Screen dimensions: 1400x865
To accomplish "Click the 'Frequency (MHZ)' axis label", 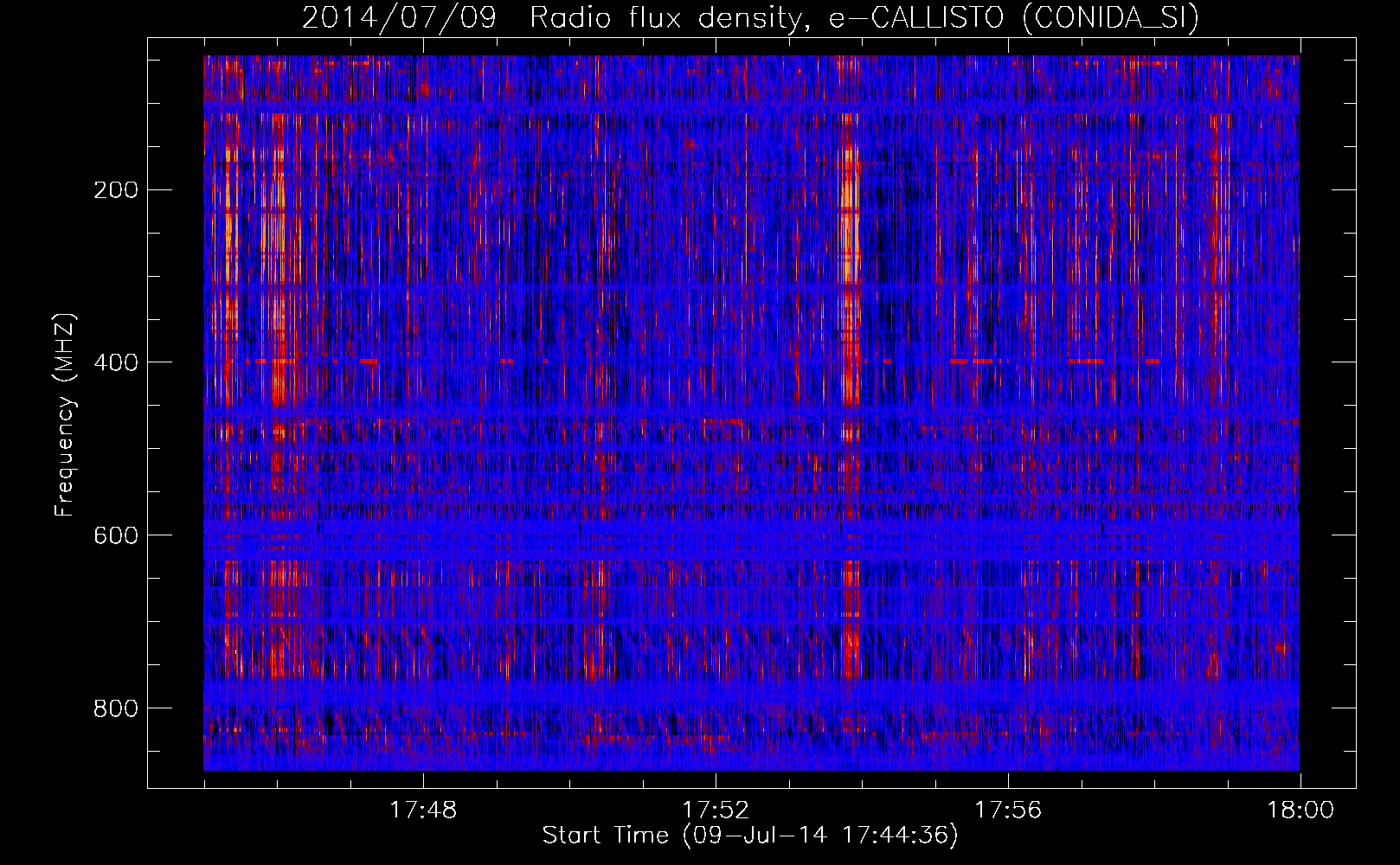I will [65, 414].
